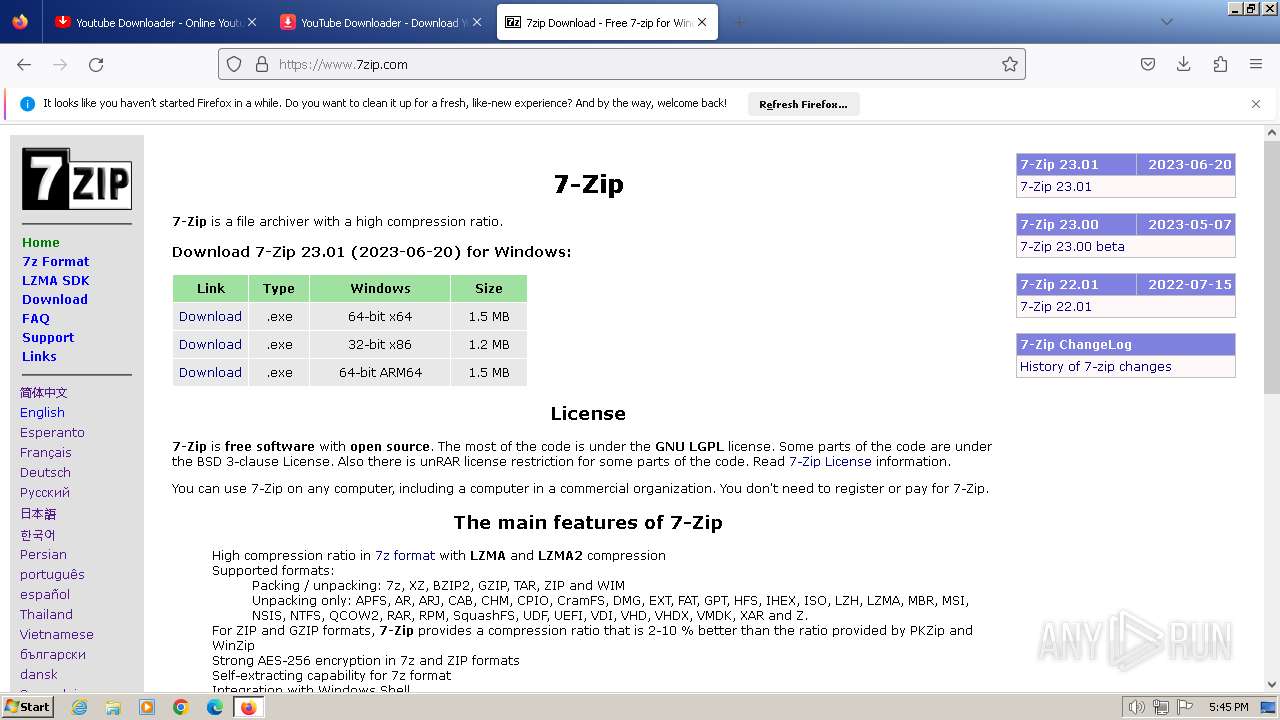View site security via the padlock icon

tap(262, 64)
